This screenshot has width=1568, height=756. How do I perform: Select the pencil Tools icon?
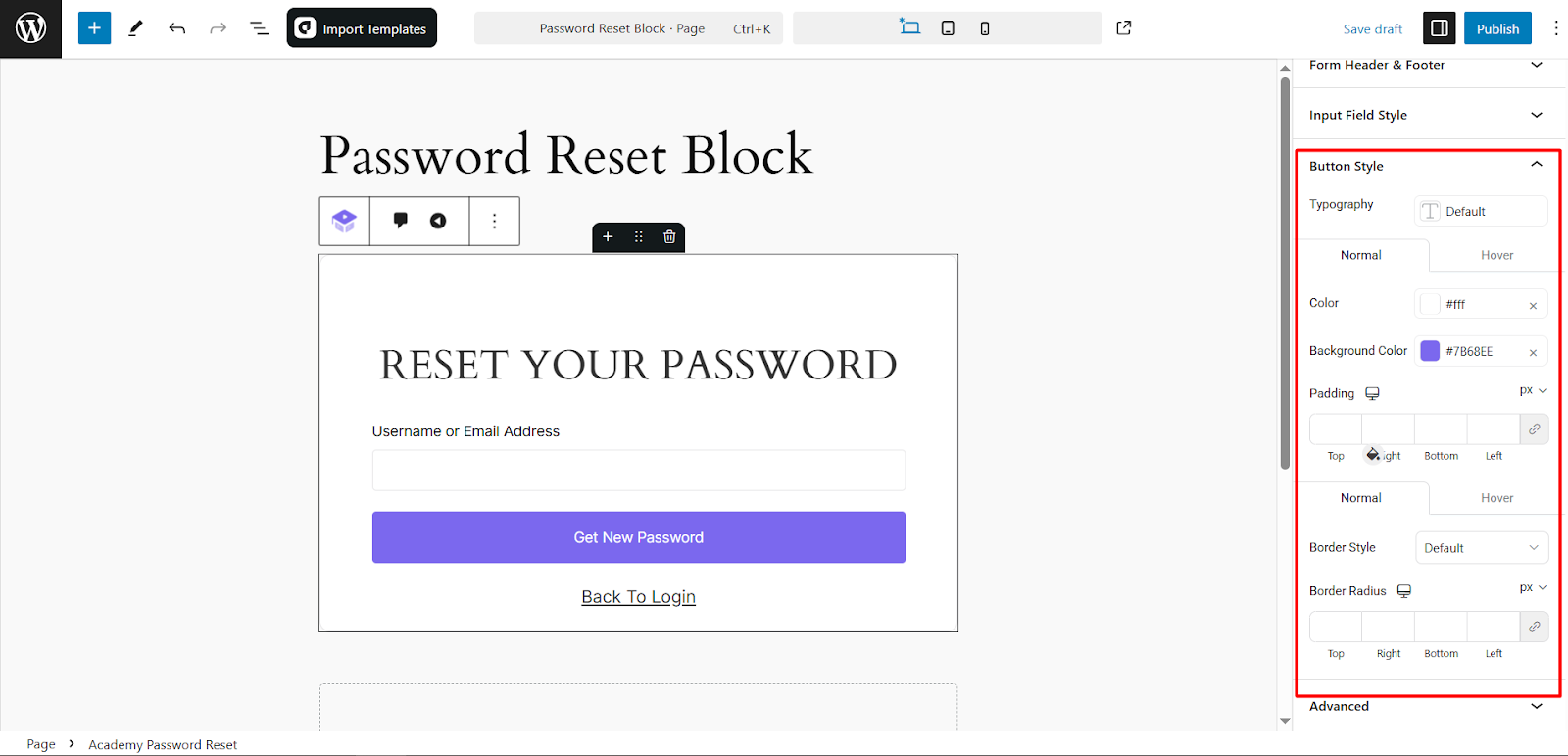pyautogui.click(x=135, y=28)
